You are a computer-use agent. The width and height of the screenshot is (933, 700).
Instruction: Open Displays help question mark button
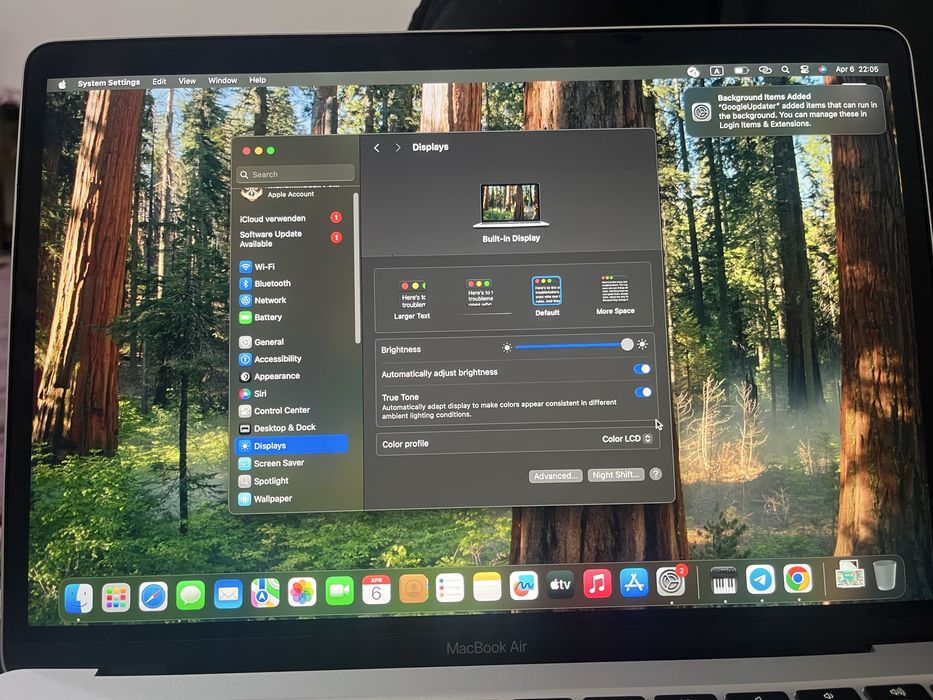(656, 474)
